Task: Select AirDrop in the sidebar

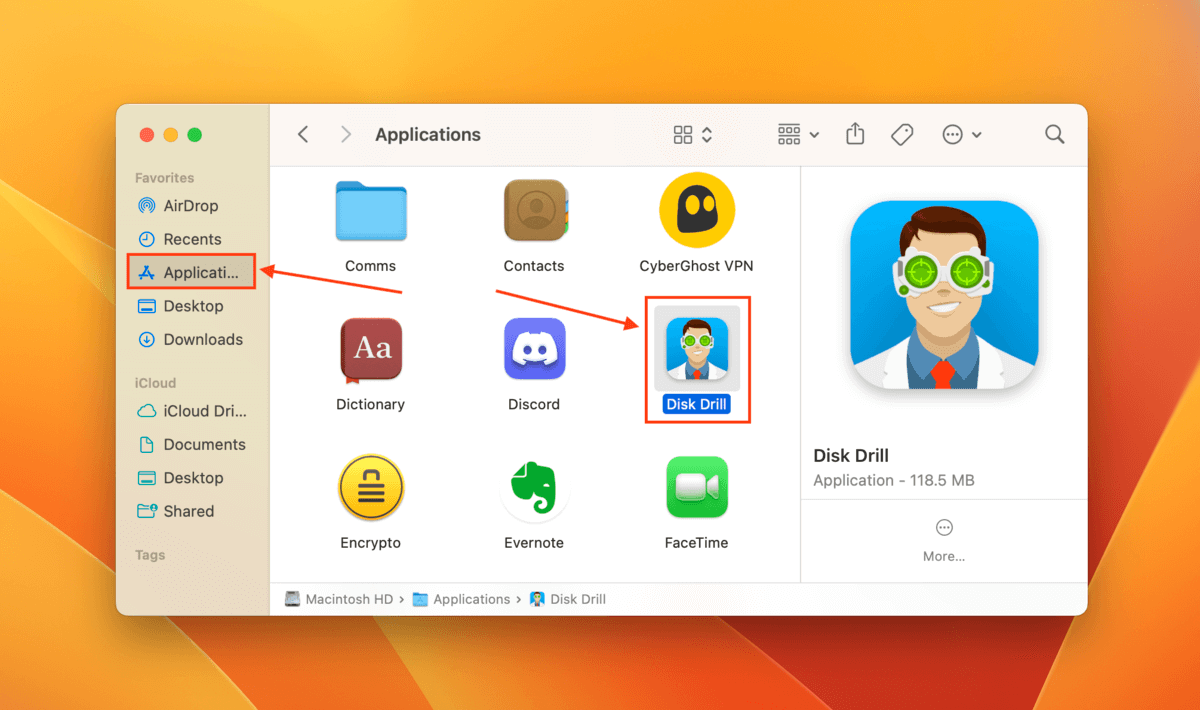Action: tap(190, 206)
